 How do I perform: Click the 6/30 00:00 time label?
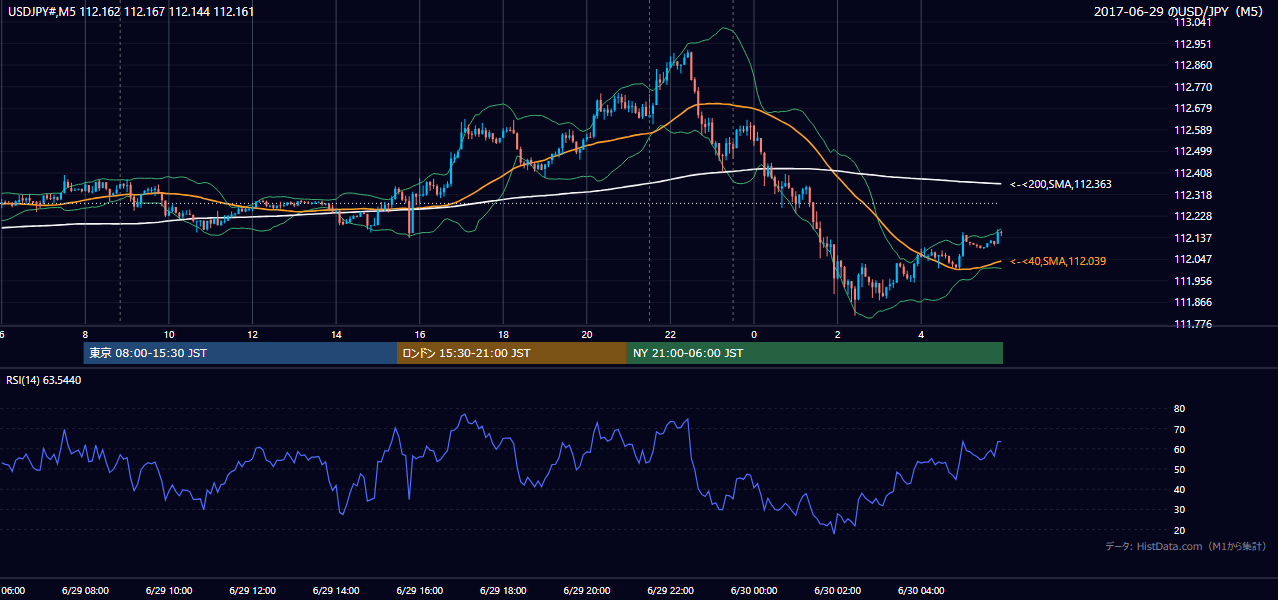(753, 591)
